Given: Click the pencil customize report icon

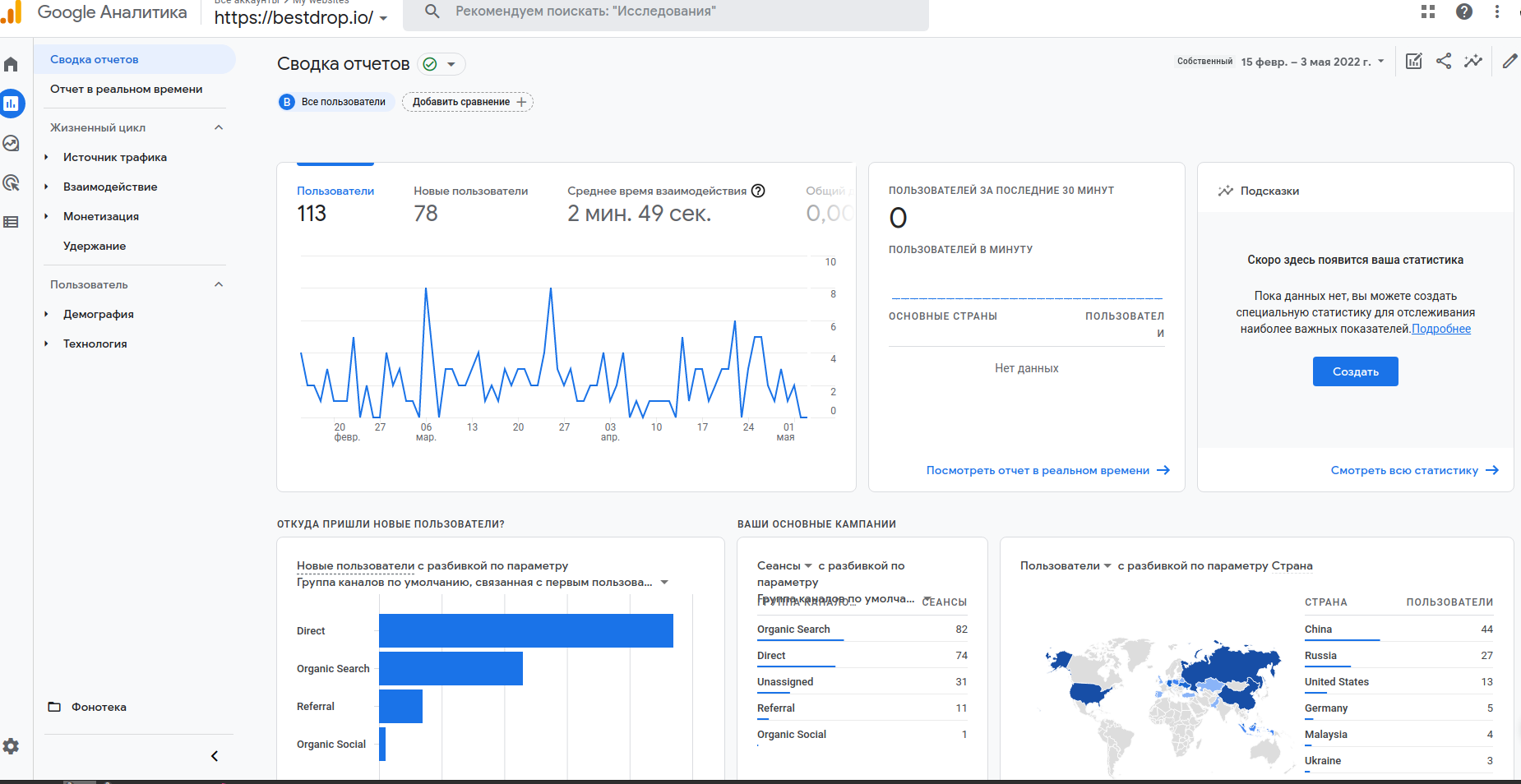Looking at the screenshot, I should tap(1509, 61).
